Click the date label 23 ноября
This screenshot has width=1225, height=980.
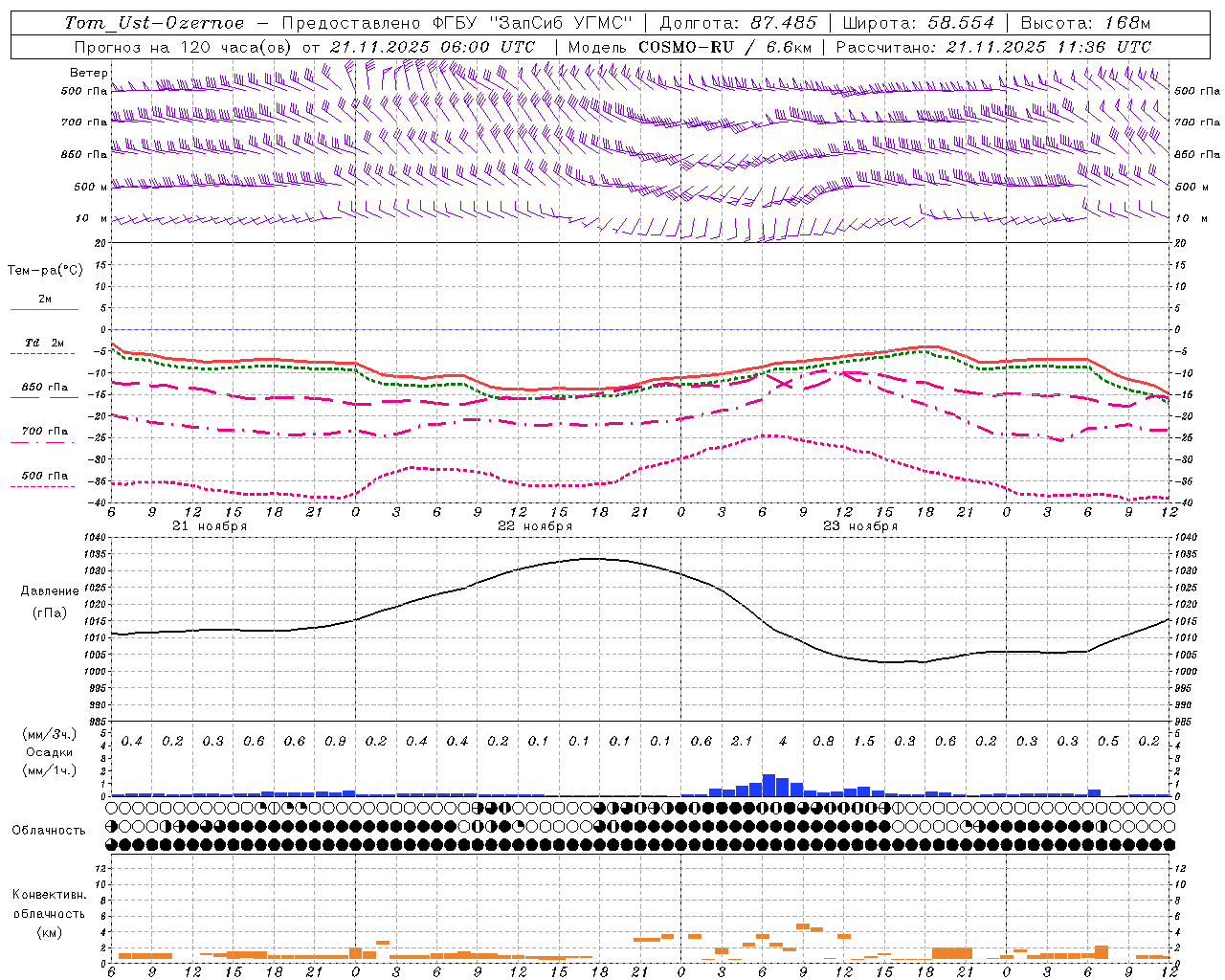point(860,526)
